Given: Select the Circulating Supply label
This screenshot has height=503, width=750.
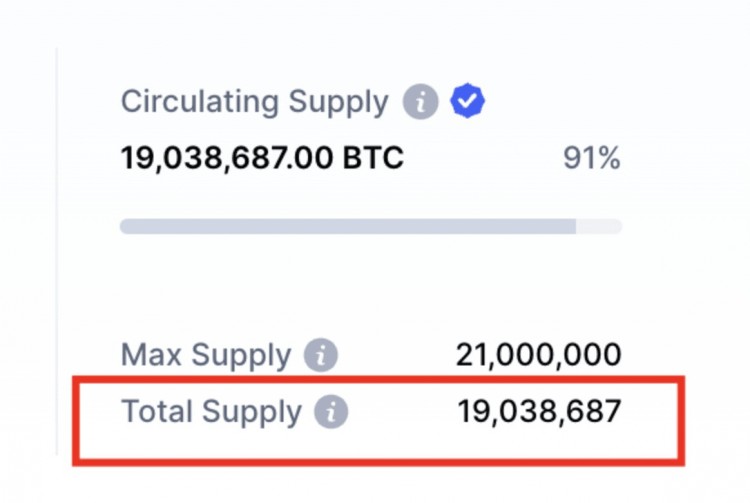Looking at the screenshot, I should click(x=254, y=102).
